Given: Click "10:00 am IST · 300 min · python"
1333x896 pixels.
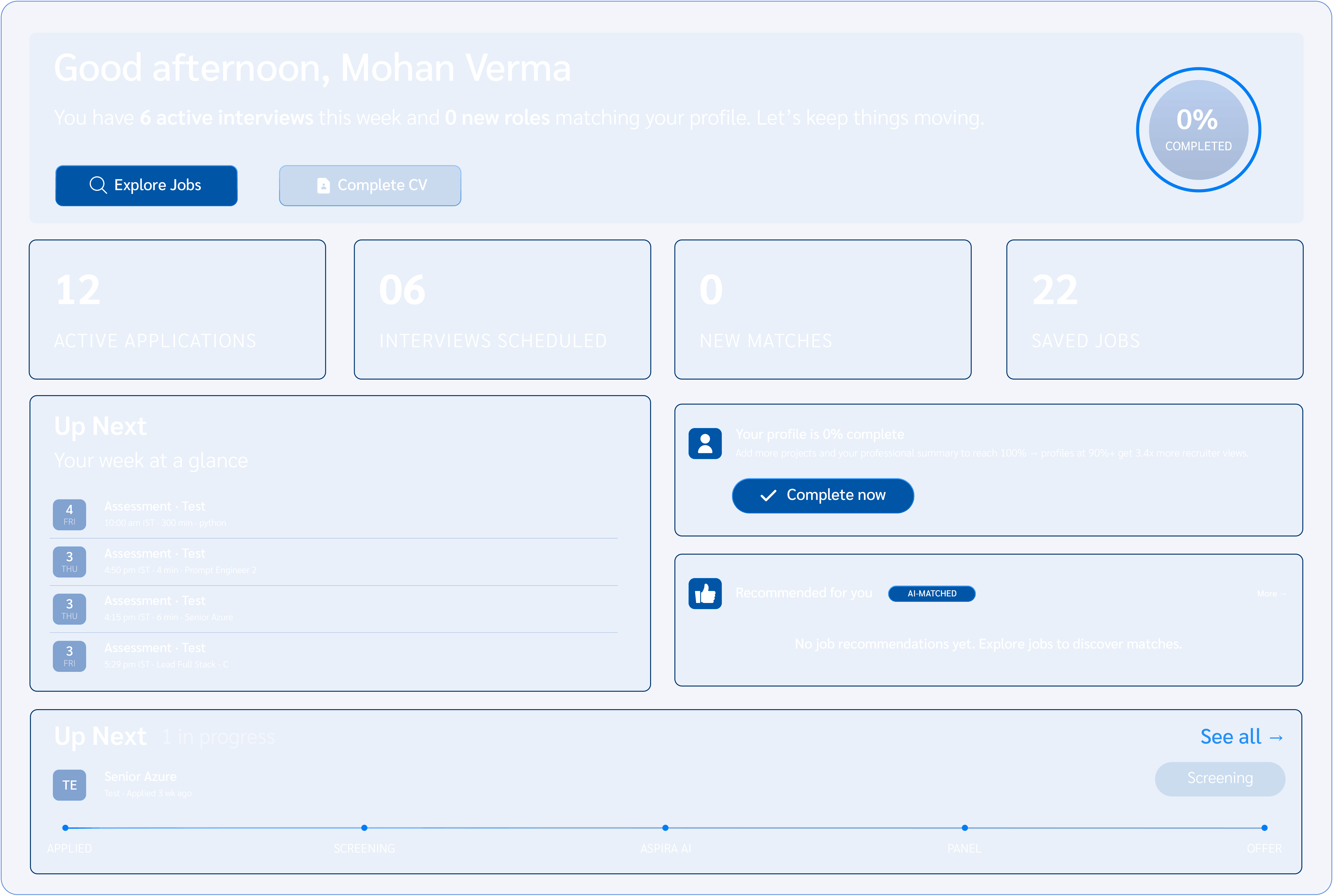Looking at the screenshot, I should [165, 523].
